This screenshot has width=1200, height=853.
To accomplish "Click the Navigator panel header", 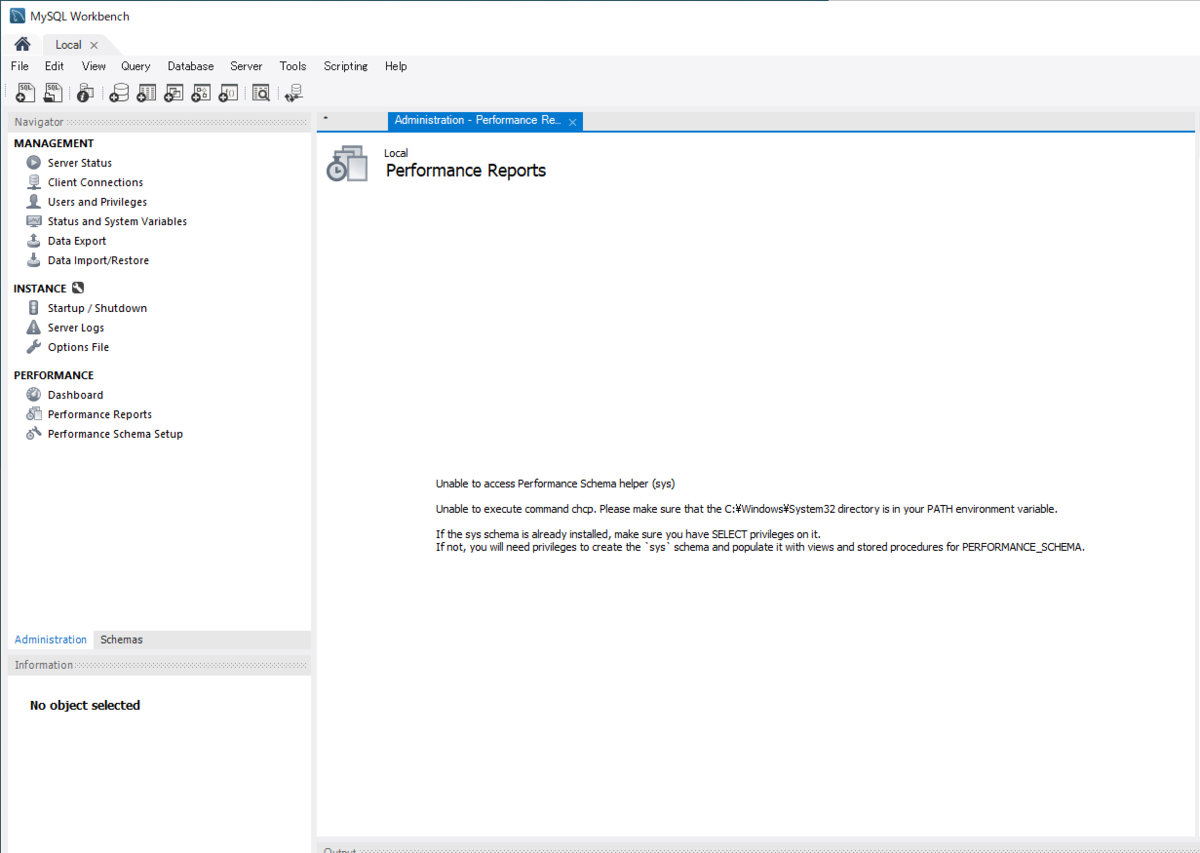I will click(159, 122).
